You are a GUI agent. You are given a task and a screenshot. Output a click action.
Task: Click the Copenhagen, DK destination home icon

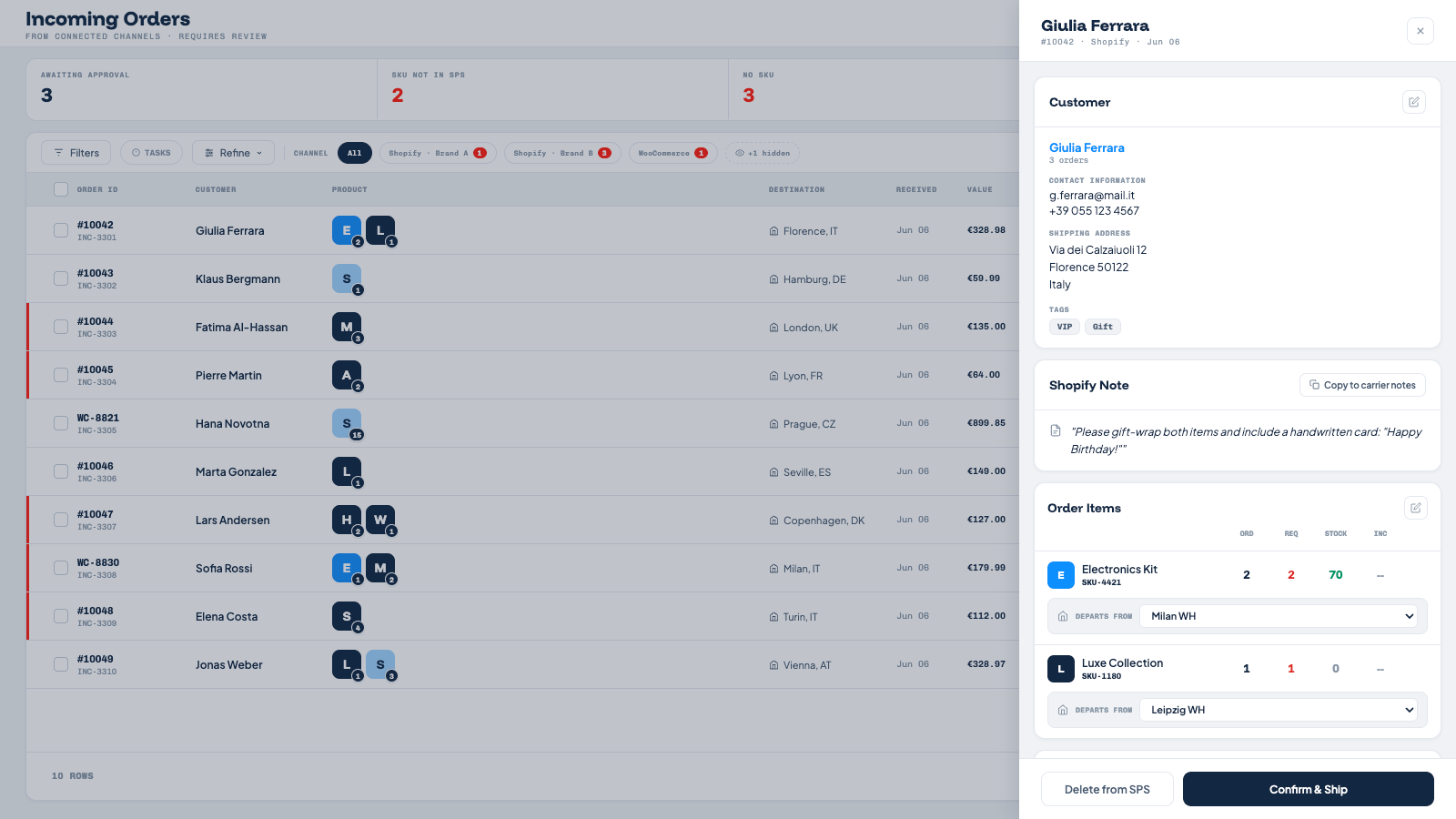pyautogui.click(x=773, y=521)
